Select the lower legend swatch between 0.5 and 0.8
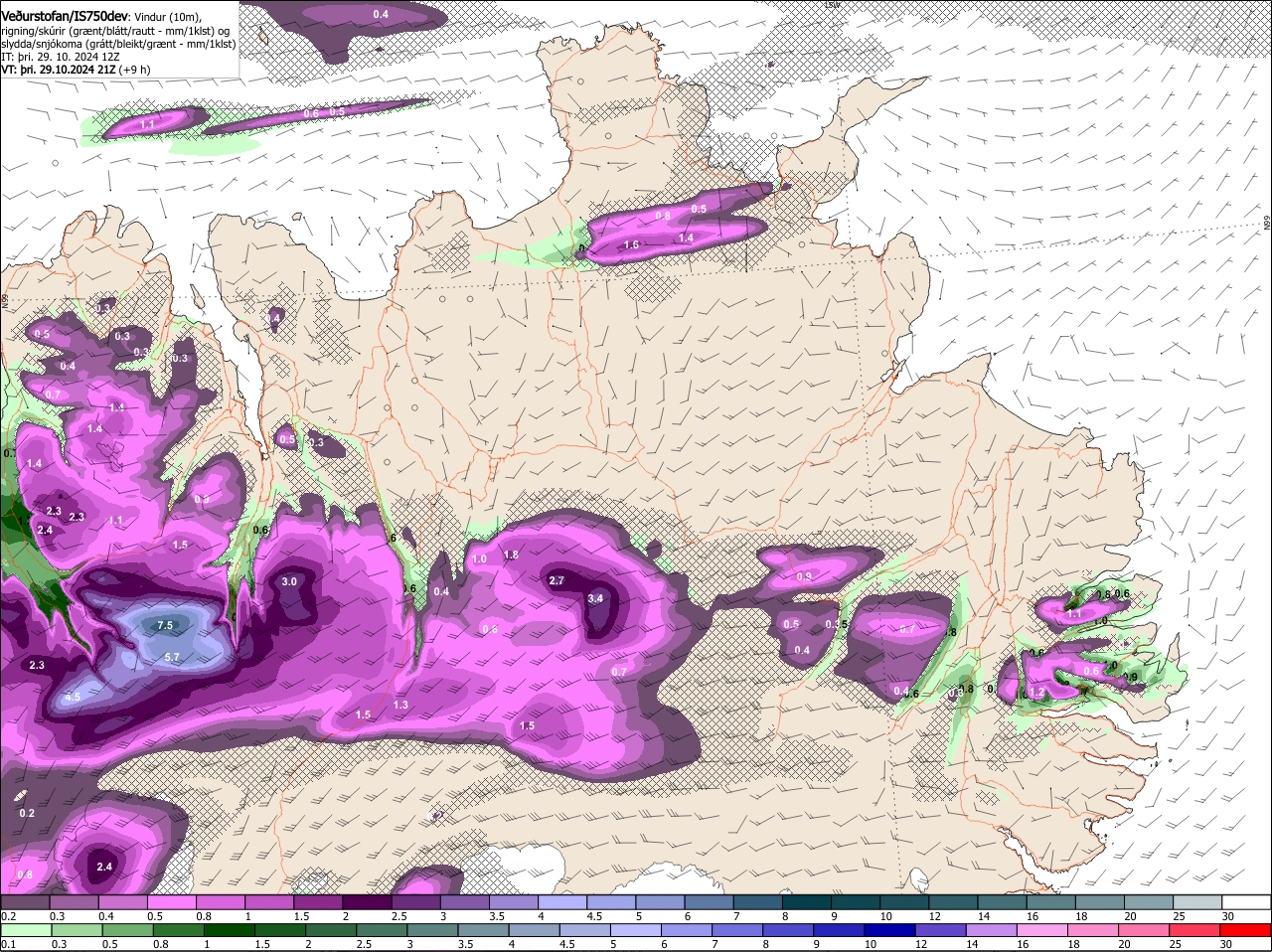This screenshot has width=1272, height=952. (x=130, y=930)
